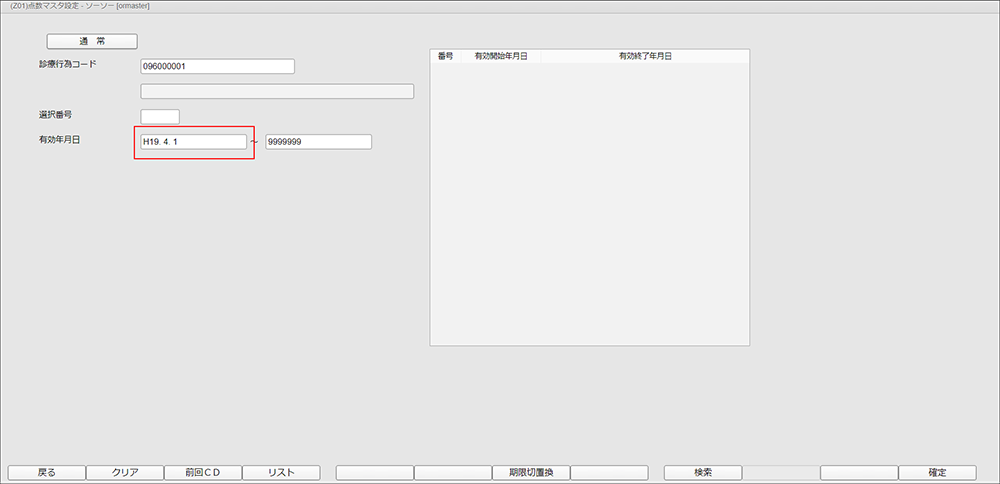Click the 期限切置換 button
Screen dimensions: 1000x484
pos(531,472)
